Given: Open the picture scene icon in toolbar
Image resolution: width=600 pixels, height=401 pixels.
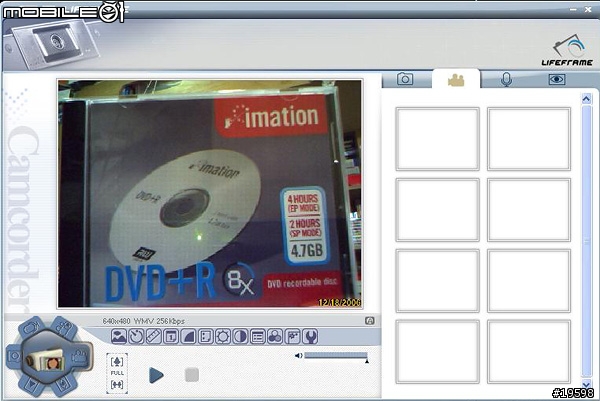Looking at the screenshot, I should (119, 336).
